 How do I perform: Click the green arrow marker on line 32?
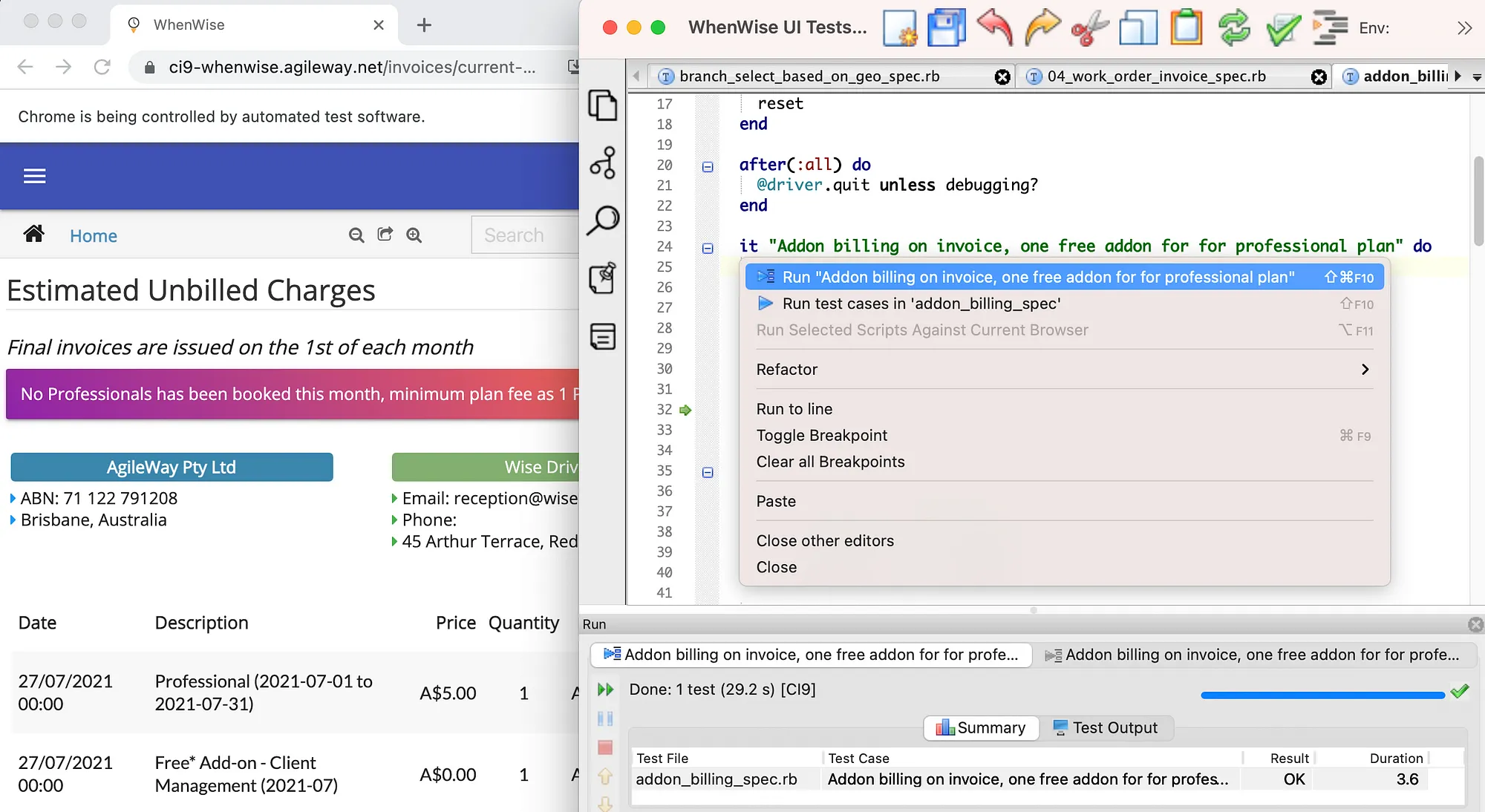click(x=685, y=410)
